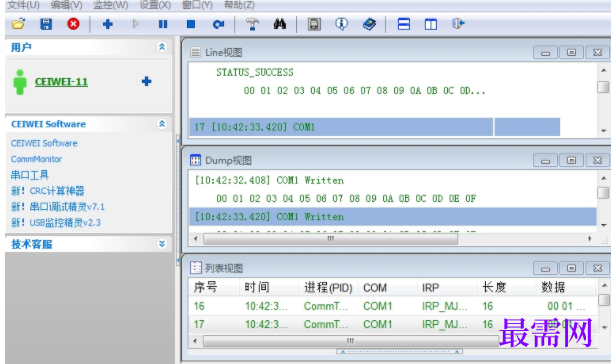Click the calculator device toolbar icon
The height and width of the screenshot is (364, 611).
[x=314, y=25]
